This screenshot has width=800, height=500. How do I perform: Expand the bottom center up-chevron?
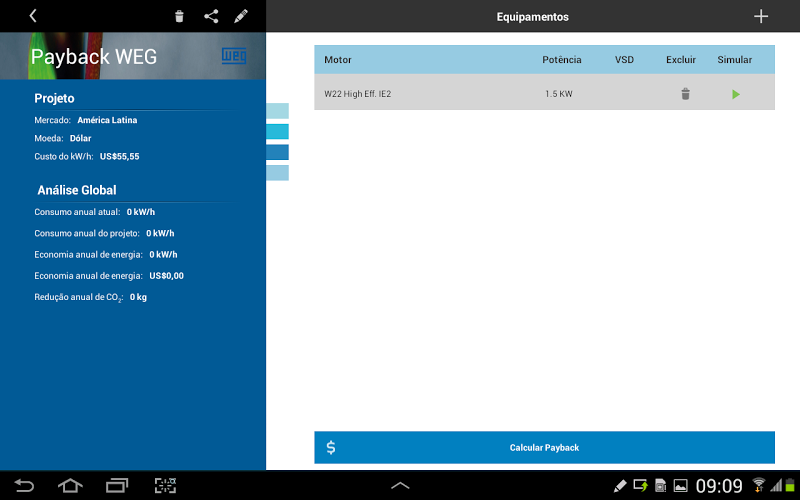click(x=400, y=486)
